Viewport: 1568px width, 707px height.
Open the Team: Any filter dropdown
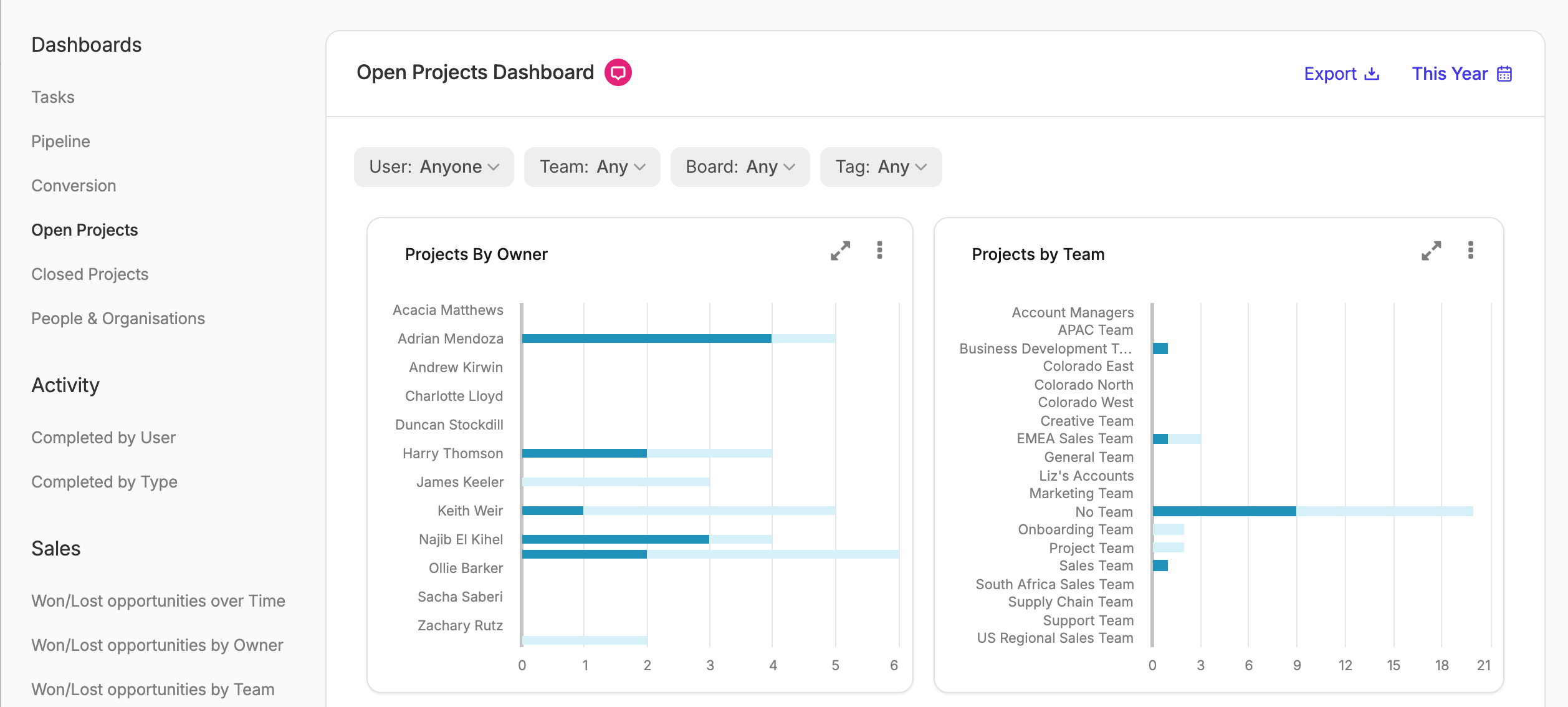(x=592, y=167)
